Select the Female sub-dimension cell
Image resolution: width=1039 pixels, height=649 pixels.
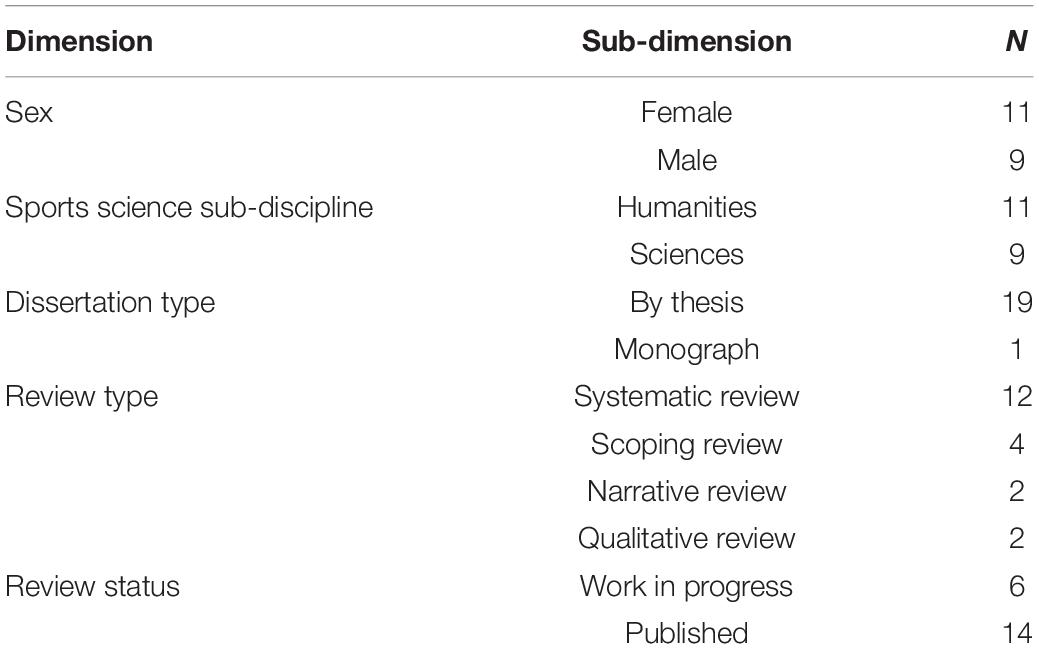(x=686, y=112)
